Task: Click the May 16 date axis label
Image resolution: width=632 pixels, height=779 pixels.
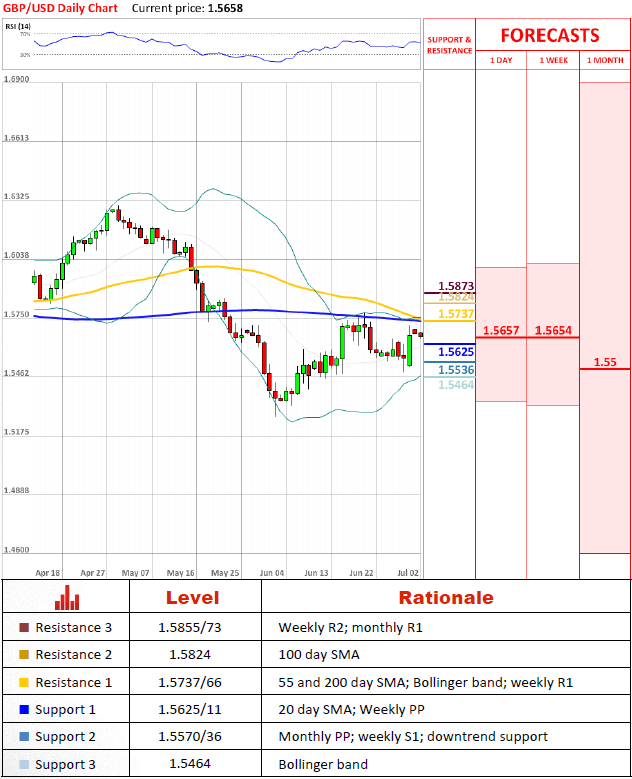Action: [180, 573]
